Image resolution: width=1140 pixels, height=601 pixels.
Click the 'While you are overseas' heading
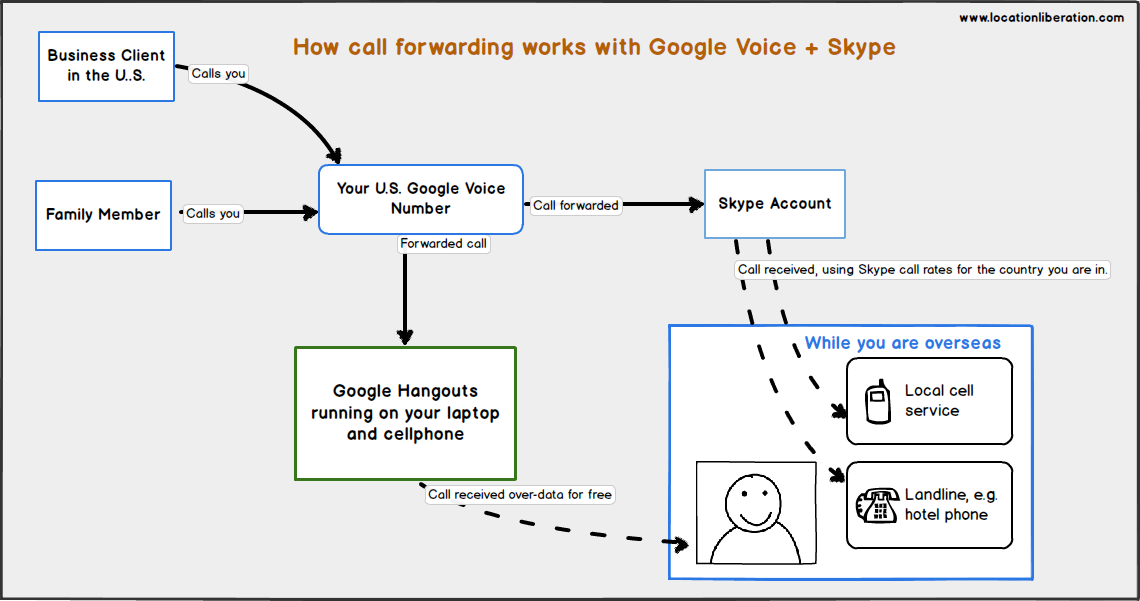point(903,343)
